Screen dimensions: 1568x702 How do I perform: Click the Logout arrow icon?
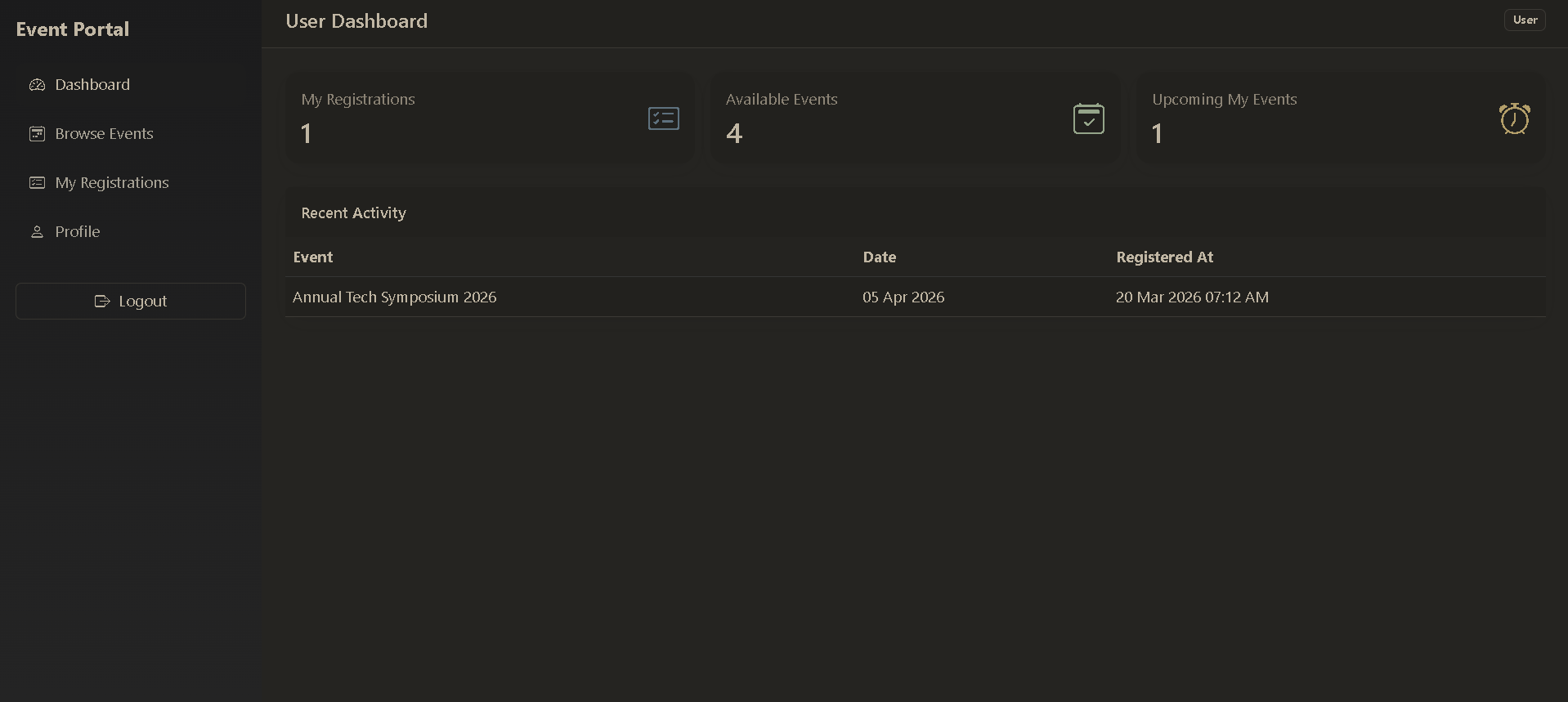(x=102, y=302)
